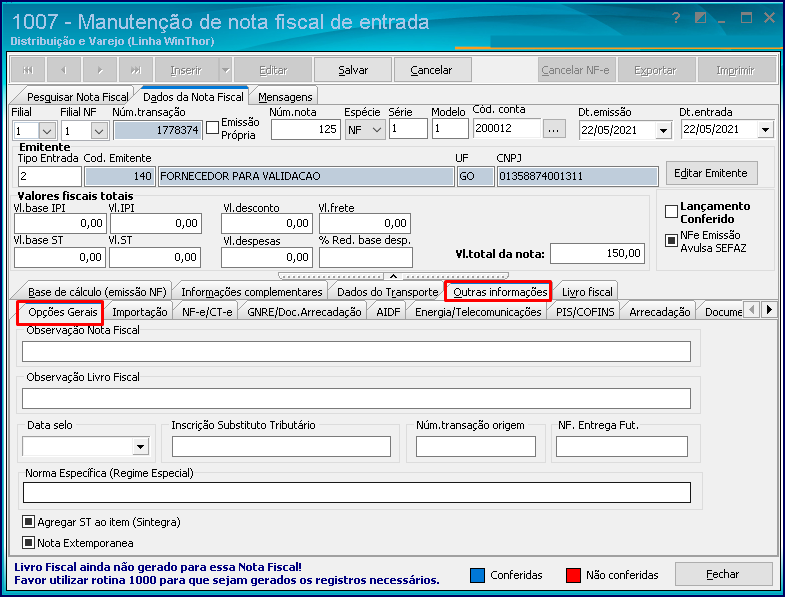Screen dimensions: 785x597
Task: Toggle Agregar ST ao item (Sintegra)
Action: (x=28, y=522)
